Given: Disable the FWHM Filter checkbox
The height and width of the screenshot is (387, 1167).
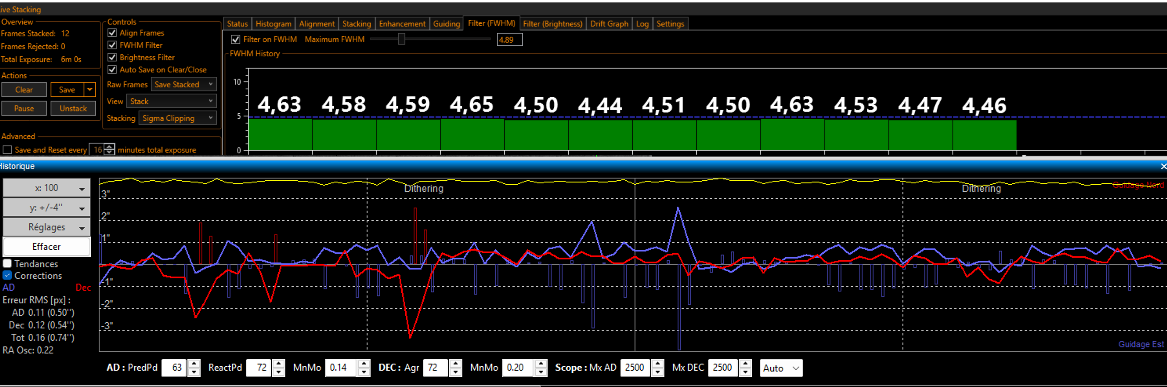Looking at the screenshot, I should (x=112, y=45).
